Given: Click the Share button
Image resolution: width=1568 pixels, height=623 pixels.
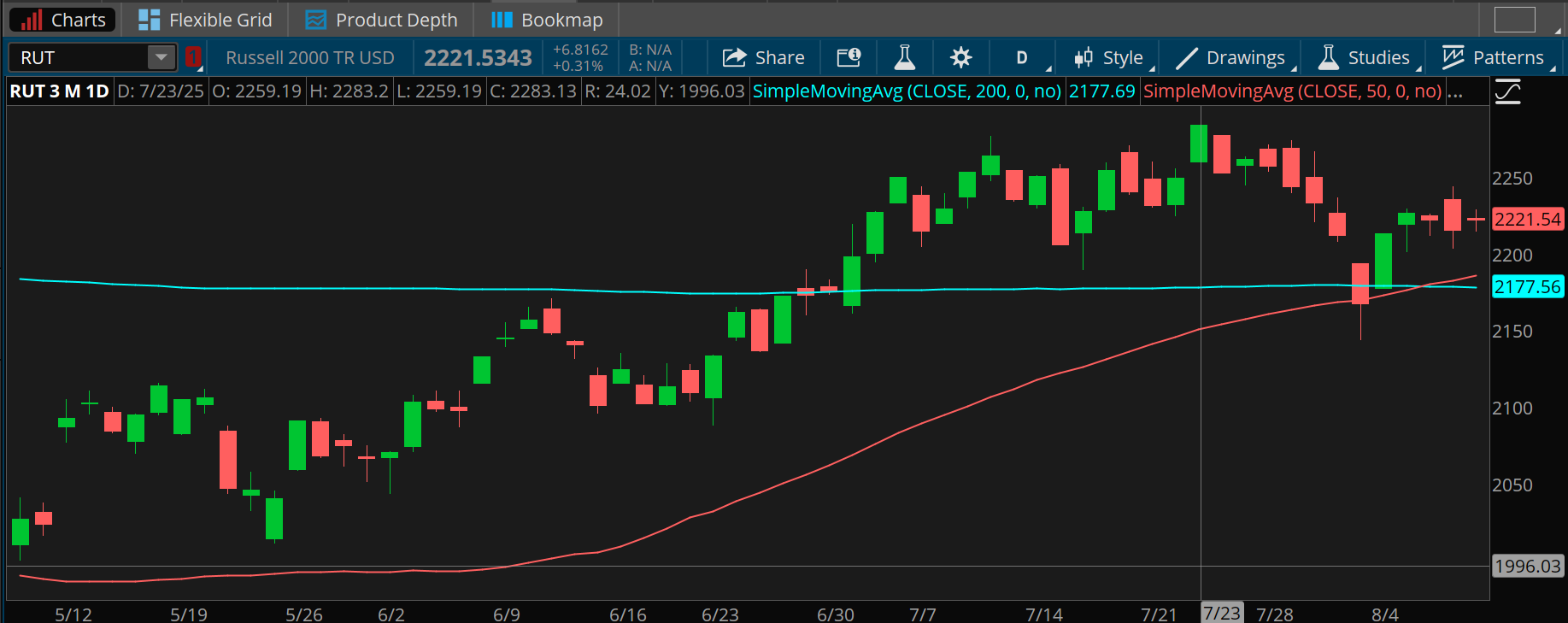Looking at the screenshot, I should [x=763, y=57].
